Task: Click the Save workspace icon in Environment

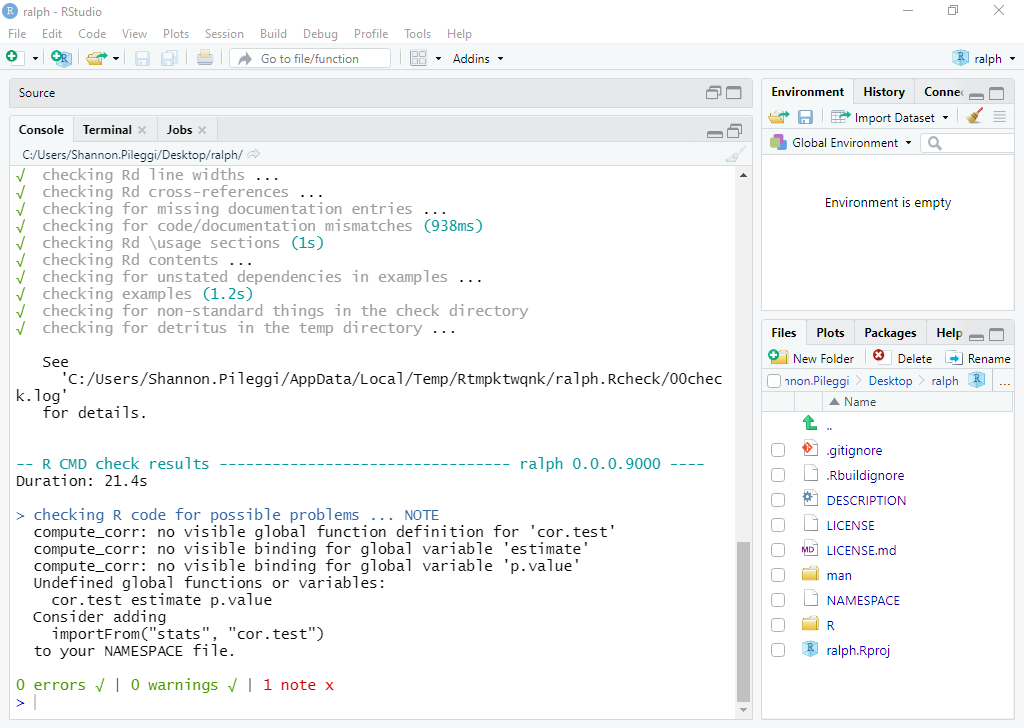Action: click(x=805, y=117)
